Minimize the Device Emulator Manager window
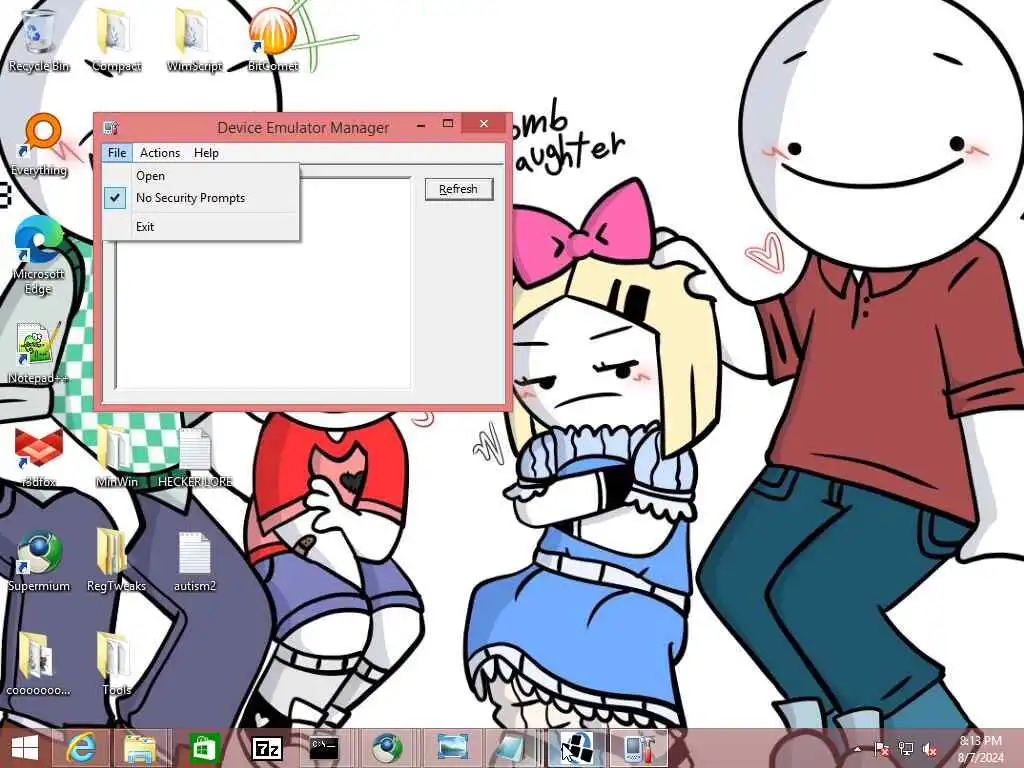 pos(421,123)
